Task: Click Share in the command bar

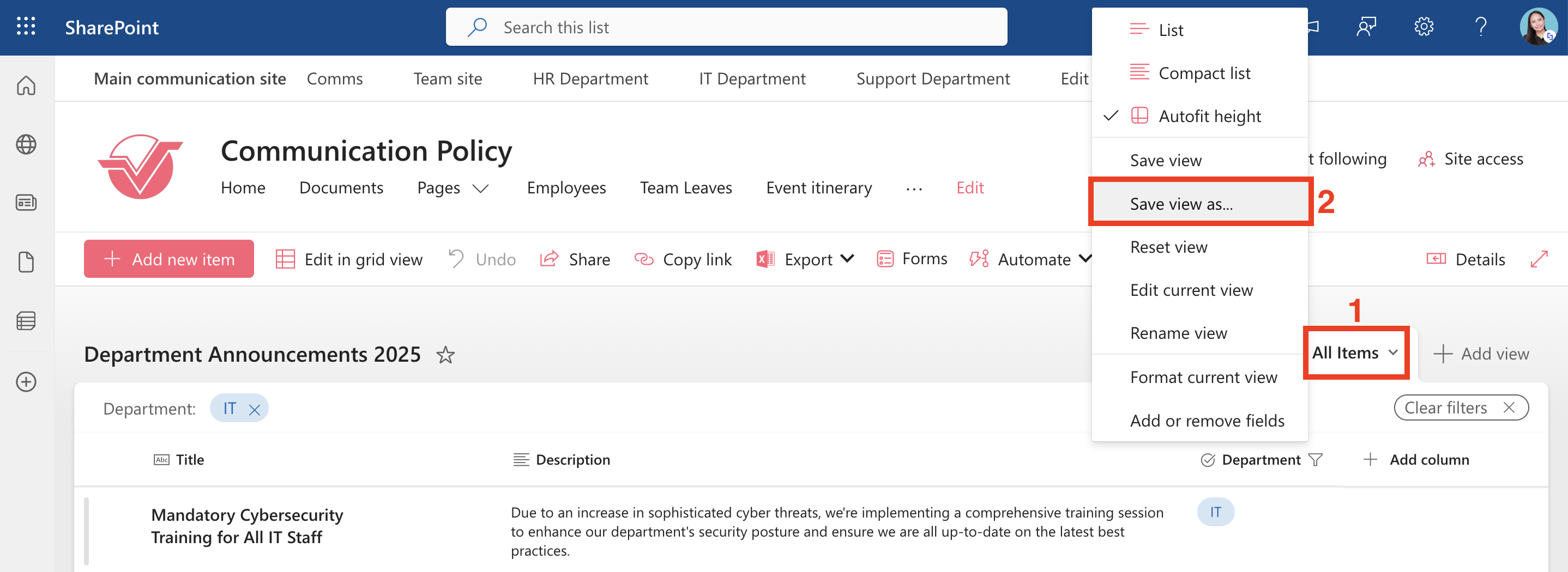Action: point(575,259)
